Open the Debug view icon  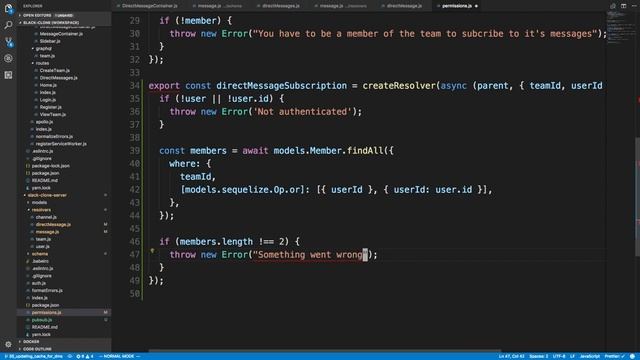click(8, 58)
